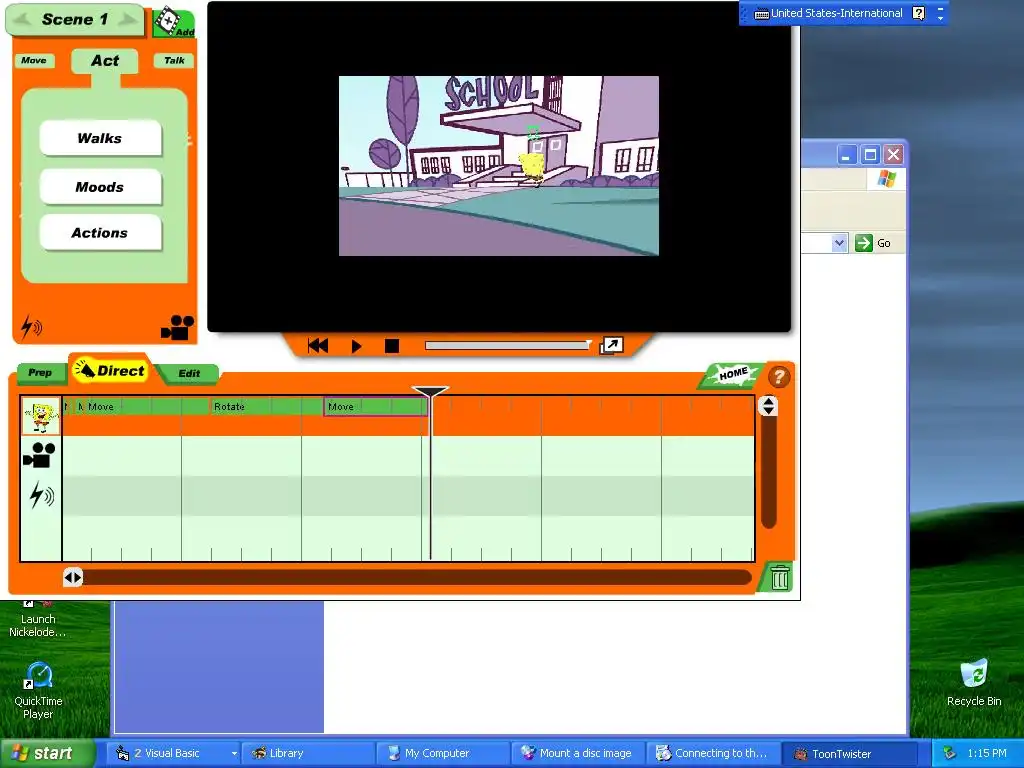
Task: Open the QuickTime Player desktop icon
Action: (38, 690)
